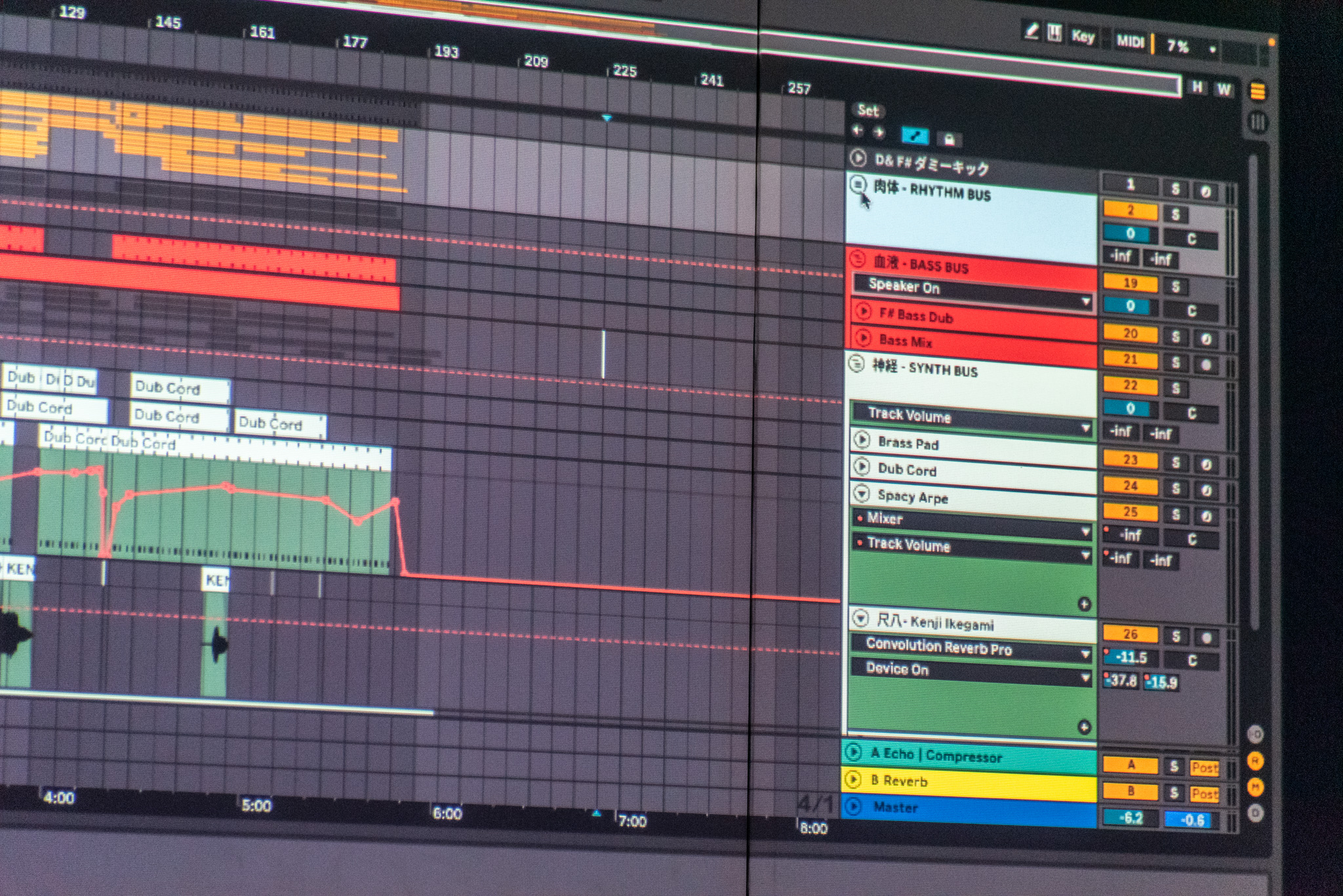
Task: Jump to the previous locator arrow
Action: pos(858,131)
